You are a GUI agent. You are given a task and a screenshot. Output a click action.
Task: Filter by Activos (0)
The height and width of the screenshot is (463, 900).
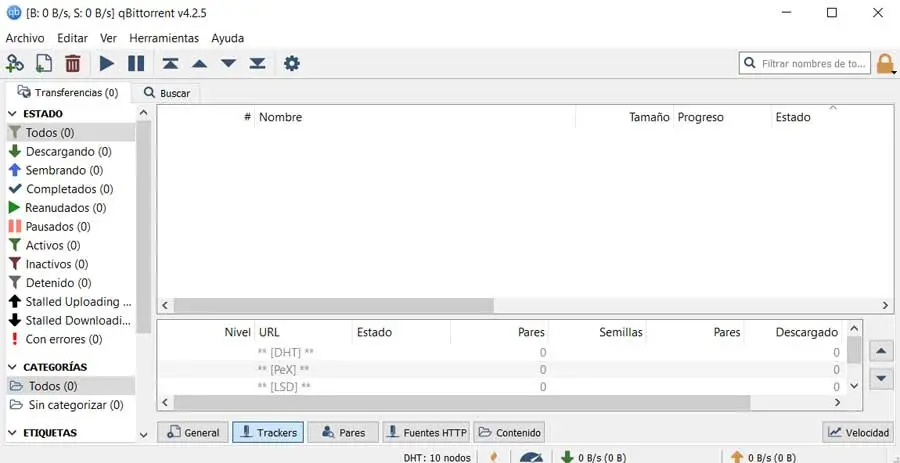[71, 246]
